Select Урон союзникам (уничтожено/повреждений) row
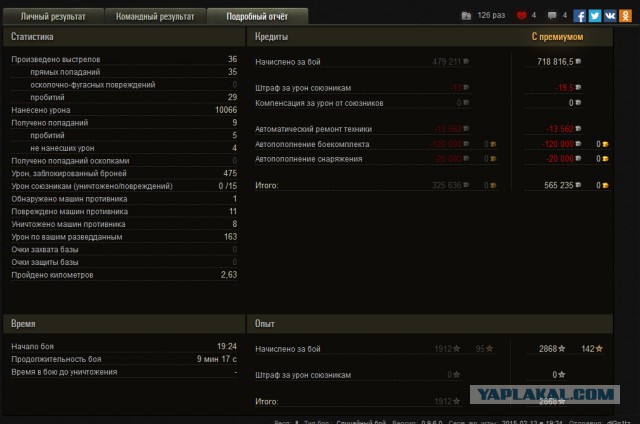The height and width of the screenshot is (424, 640). tap(124, 186)
